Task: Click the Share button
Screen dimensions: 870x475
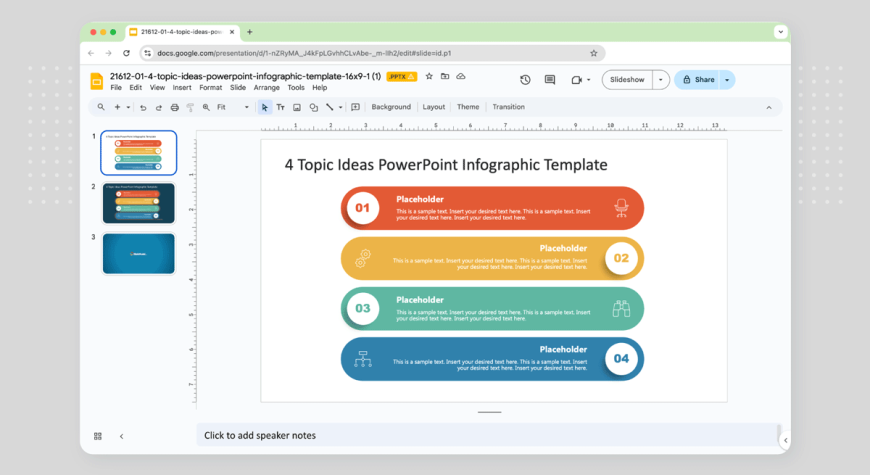Action: 697,80
